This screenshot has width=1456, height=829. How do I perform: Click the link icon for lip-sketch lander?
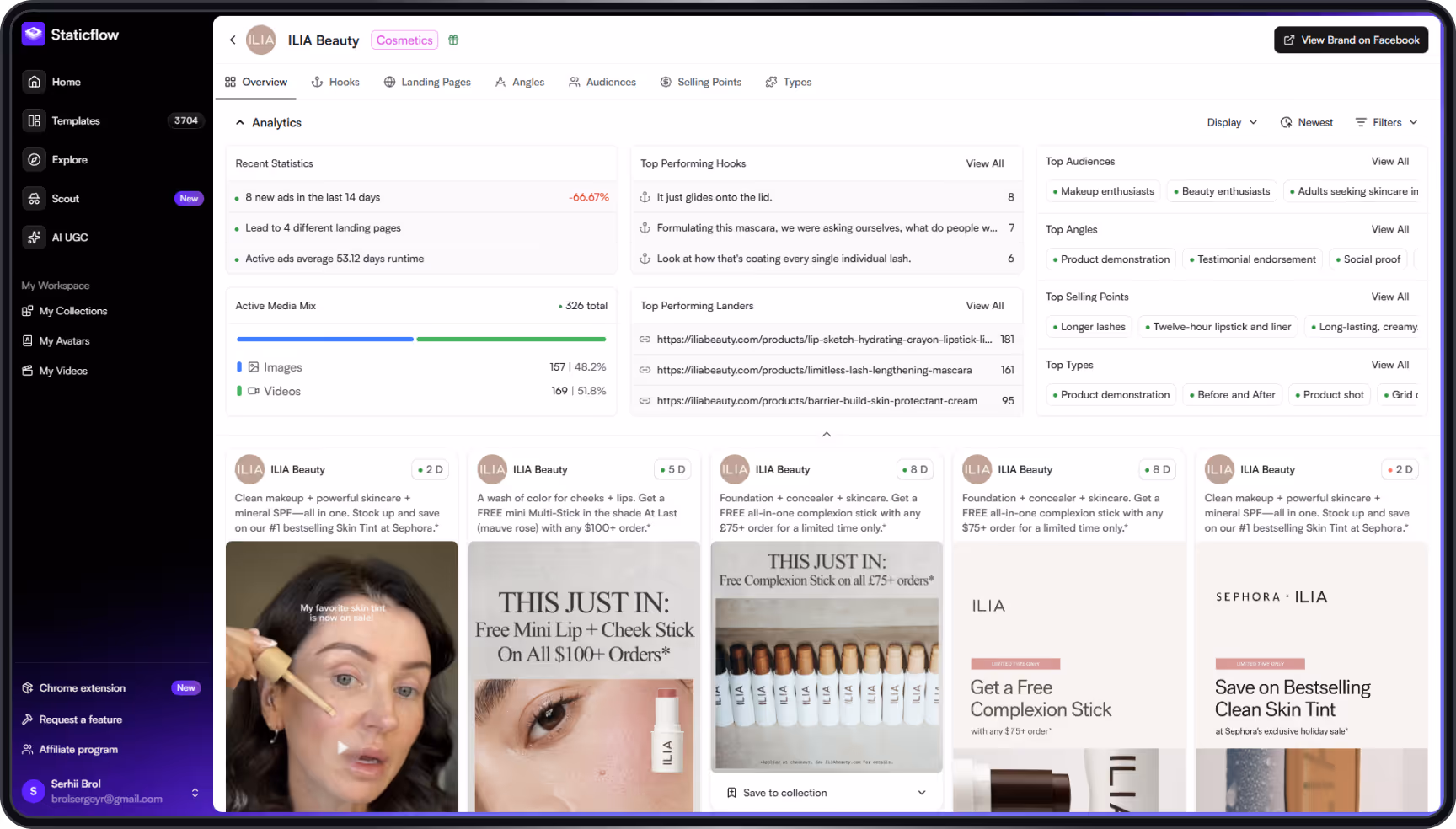645,339
